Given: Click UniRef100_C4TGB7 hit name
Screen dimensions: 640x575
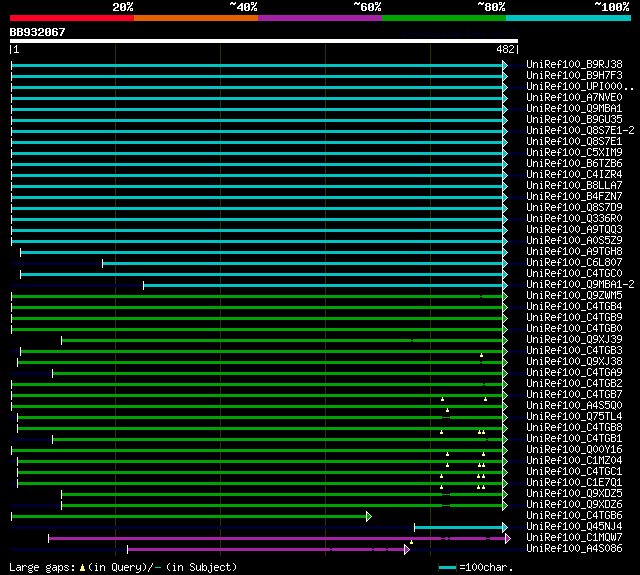Looking at the screenshot, I should click(x=574, y=395).
